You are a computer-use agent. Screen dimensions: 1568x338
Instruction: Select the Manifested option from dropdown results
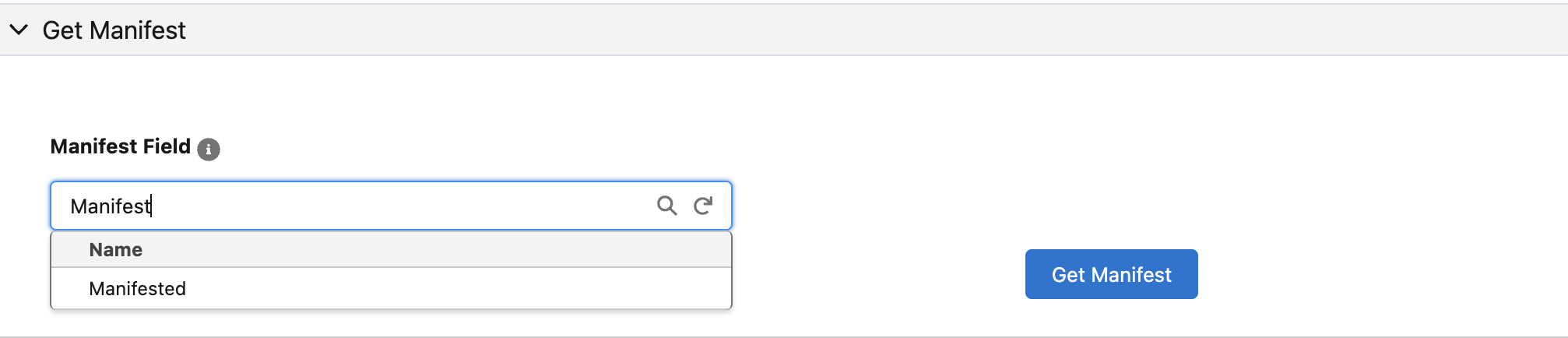pyautogui.click(x=138, y=289)
